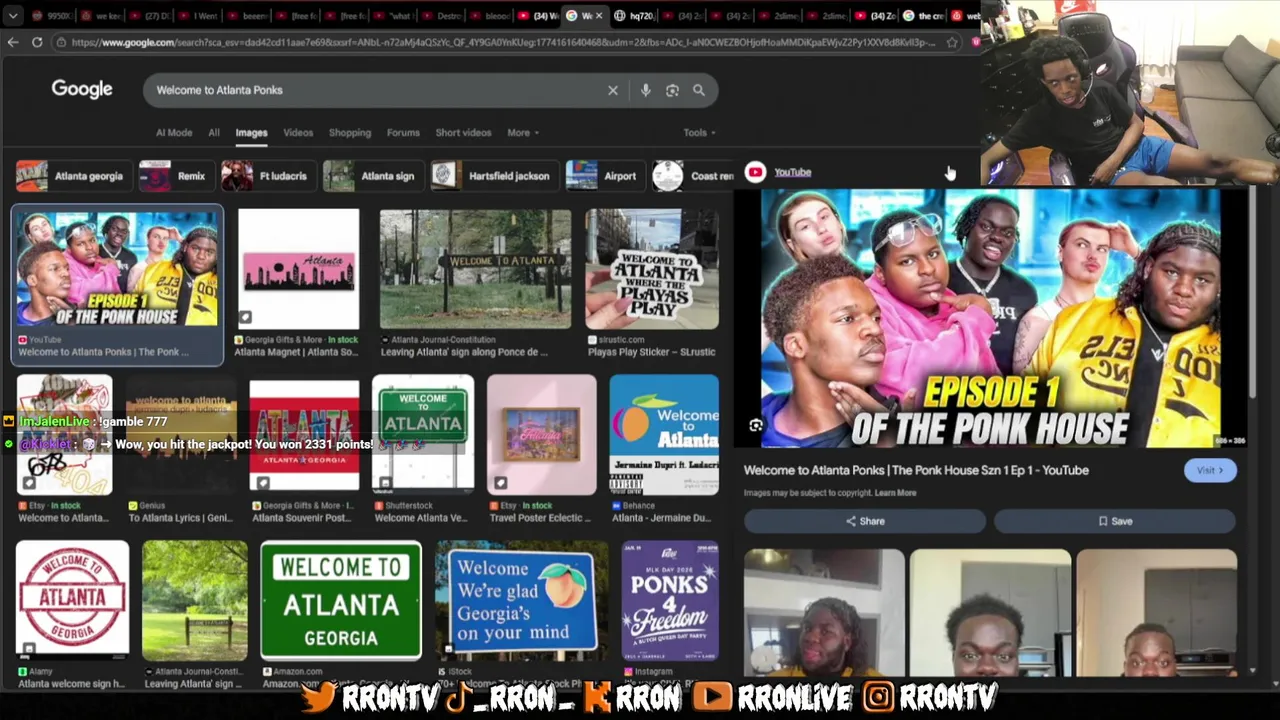Open the Ponks 4 Freedom Instagram thumbnail
1280x720 pixels.
670,601
